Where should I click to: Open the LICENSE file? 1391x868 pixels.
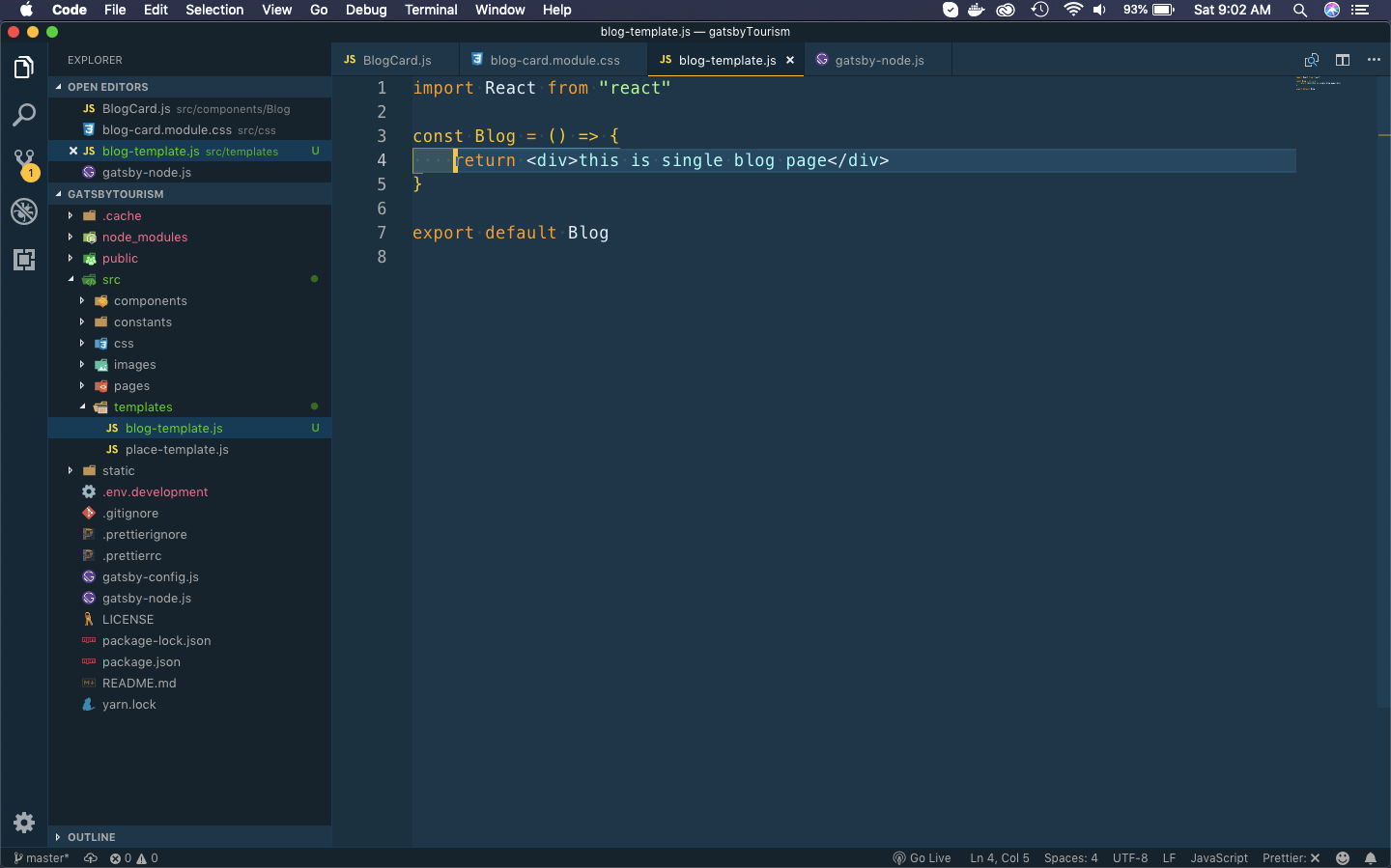tap(189, 619)
